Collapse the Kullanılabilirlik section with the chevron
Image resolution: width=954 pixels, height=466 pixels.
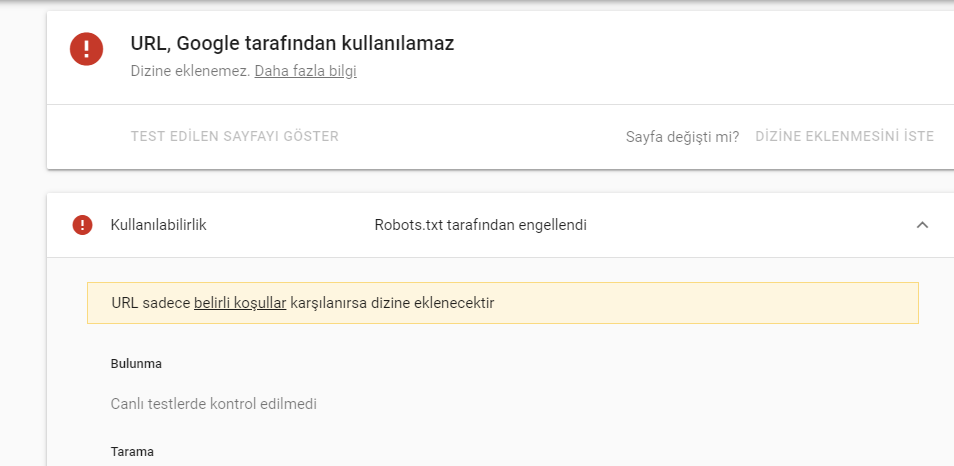click(x=922, y=225)
